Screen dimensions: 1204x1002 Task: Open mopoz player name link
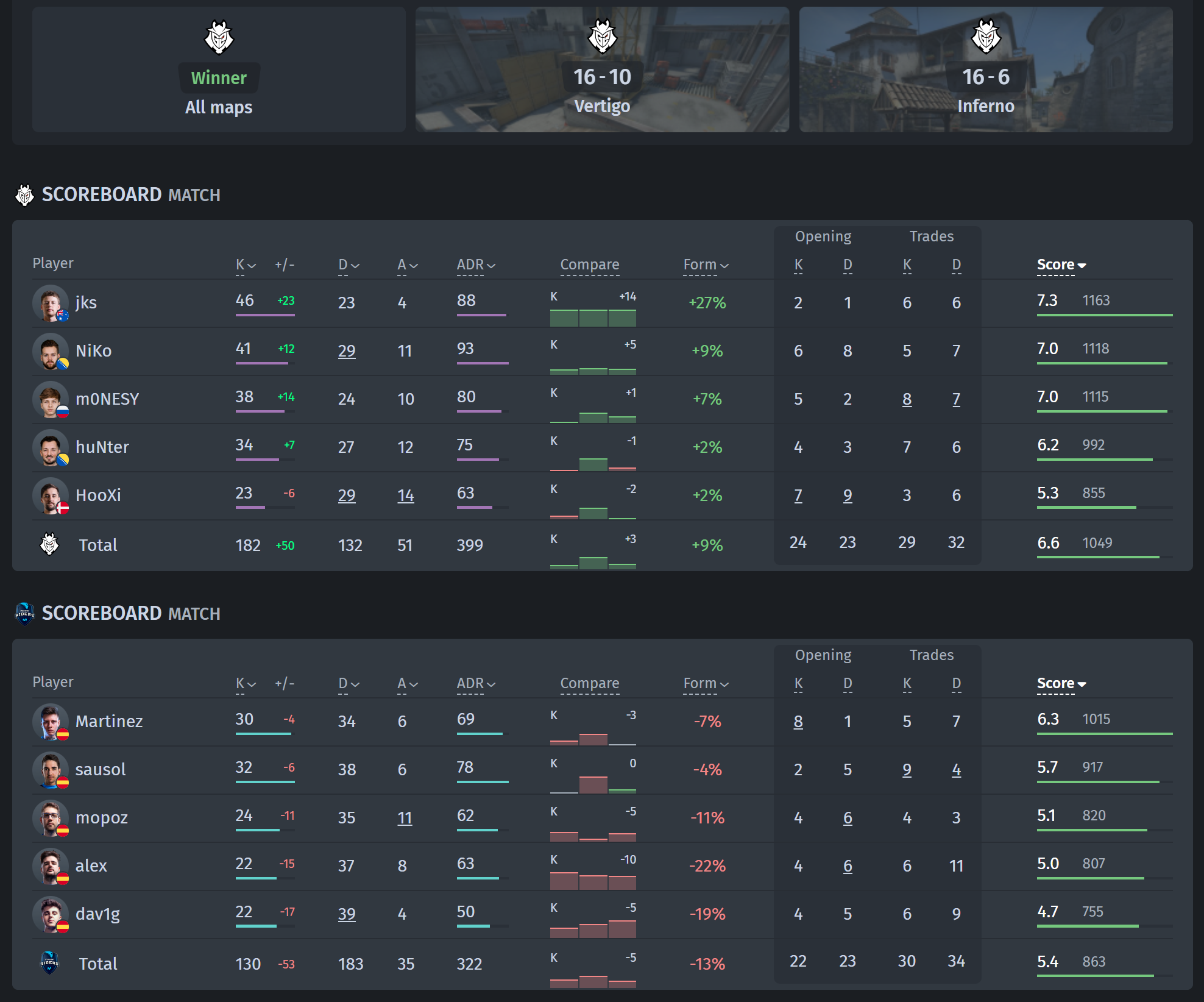click(102, 818)
